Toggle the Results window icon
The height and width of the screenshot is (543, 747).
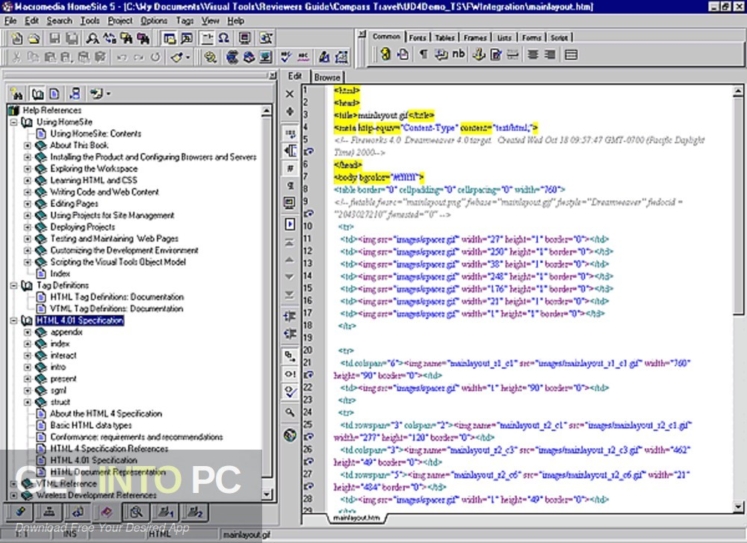pos(187,39)
